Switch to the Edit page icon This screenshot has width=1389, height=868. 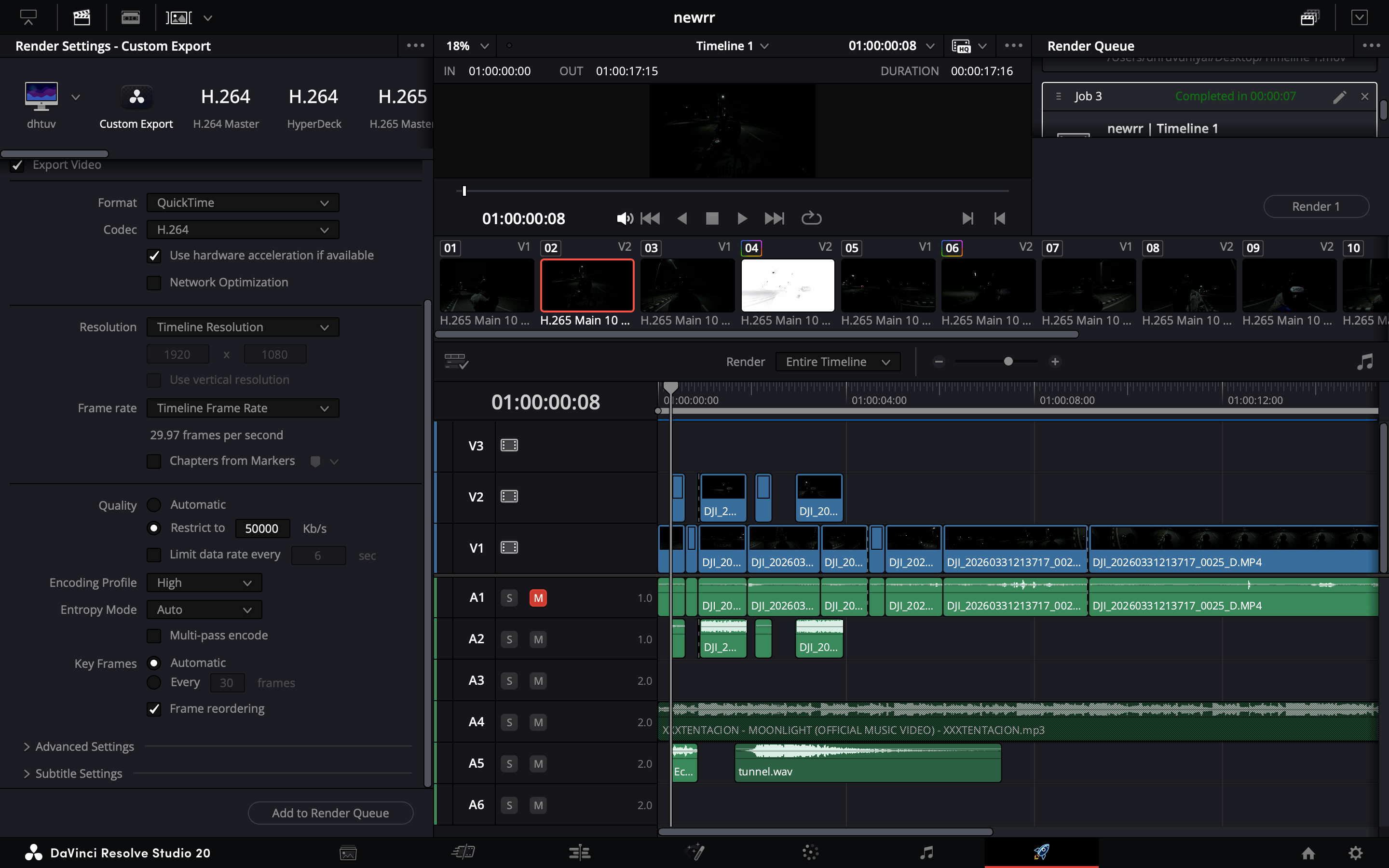tap(579, 853)
